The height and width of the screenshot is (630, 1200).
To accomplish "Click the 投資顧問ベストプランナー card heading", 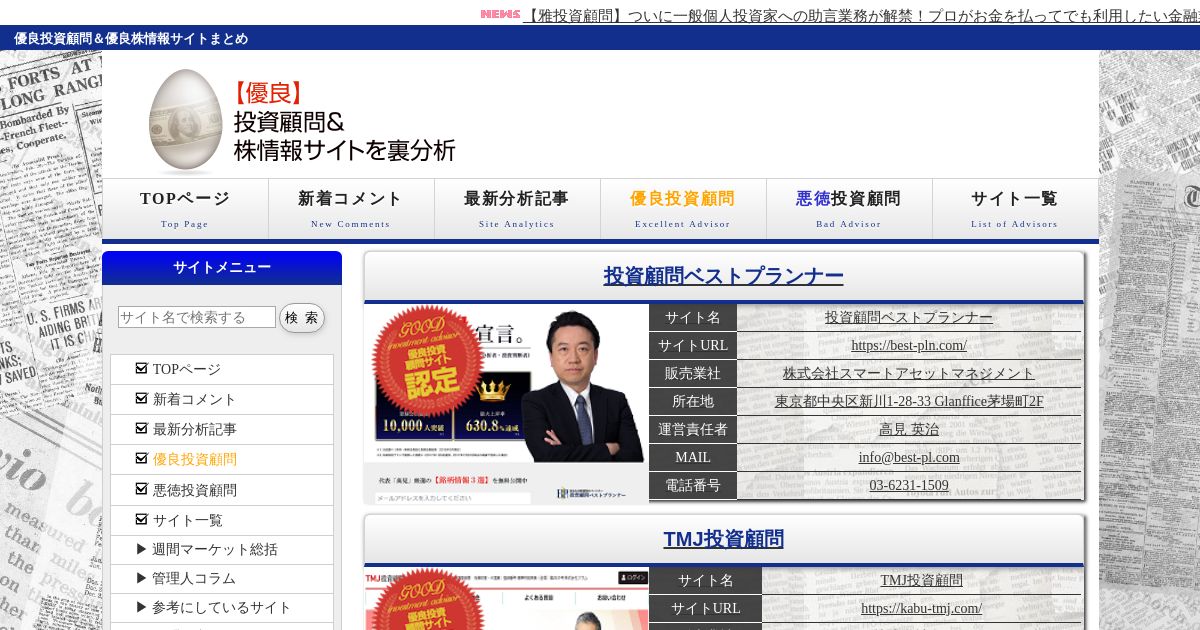I will pyautogui.click(x=724, y=276).
